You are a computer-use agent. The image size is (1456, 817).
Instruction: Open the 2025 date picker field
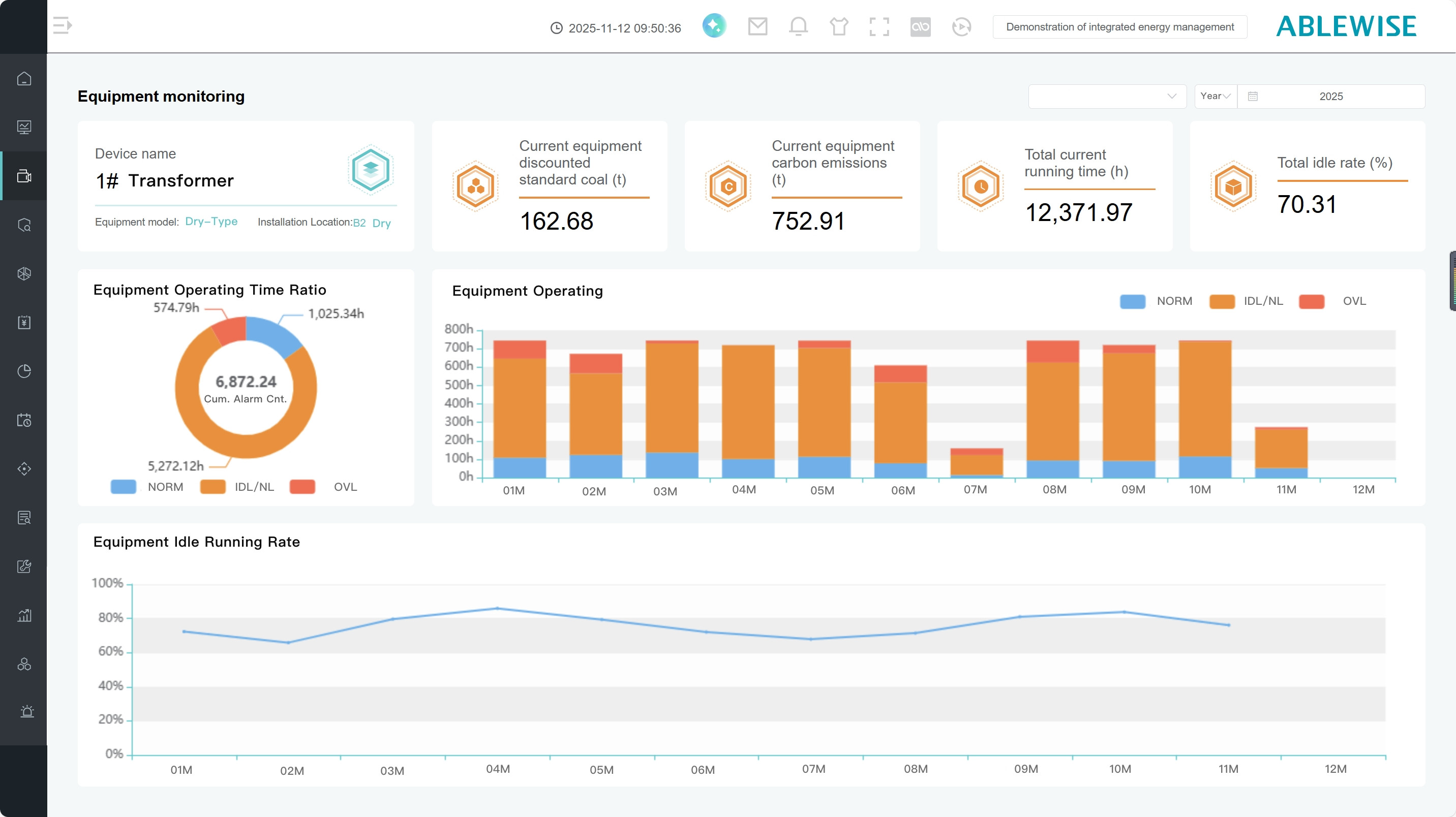pos(1330,96)
